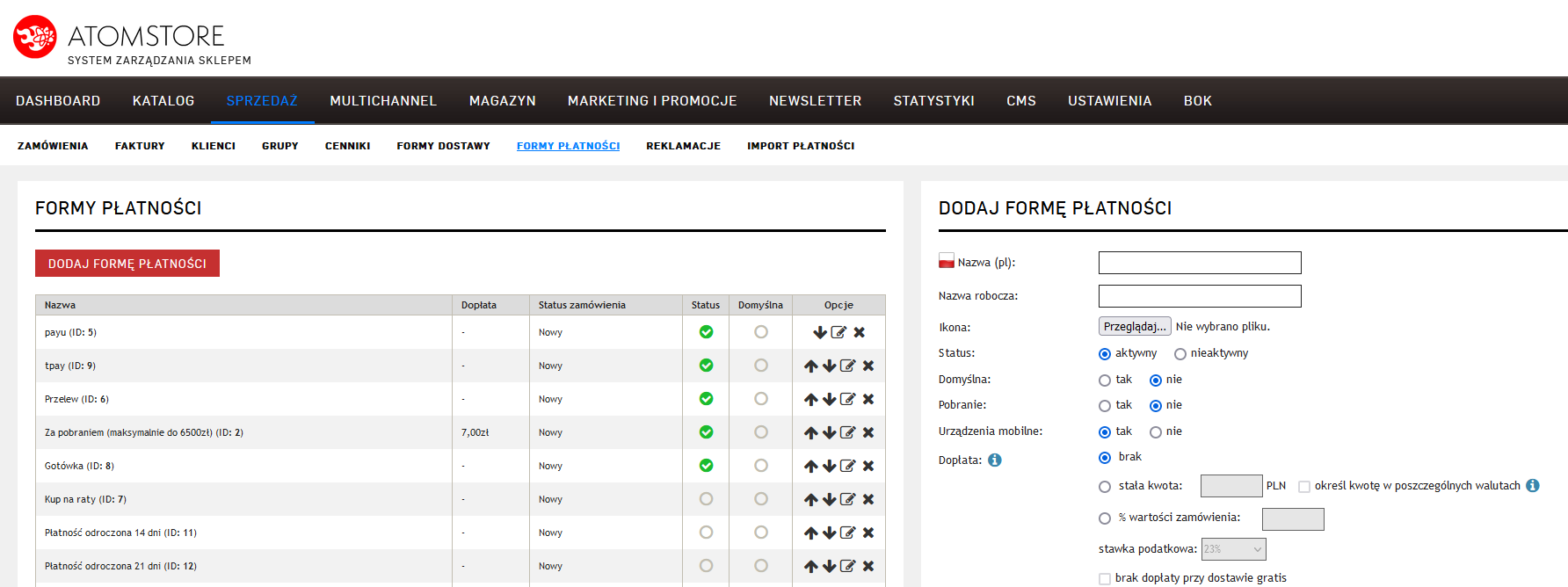
Task: Focus the Nazwa robocza text field
Action: click(x=1199, y=296)
